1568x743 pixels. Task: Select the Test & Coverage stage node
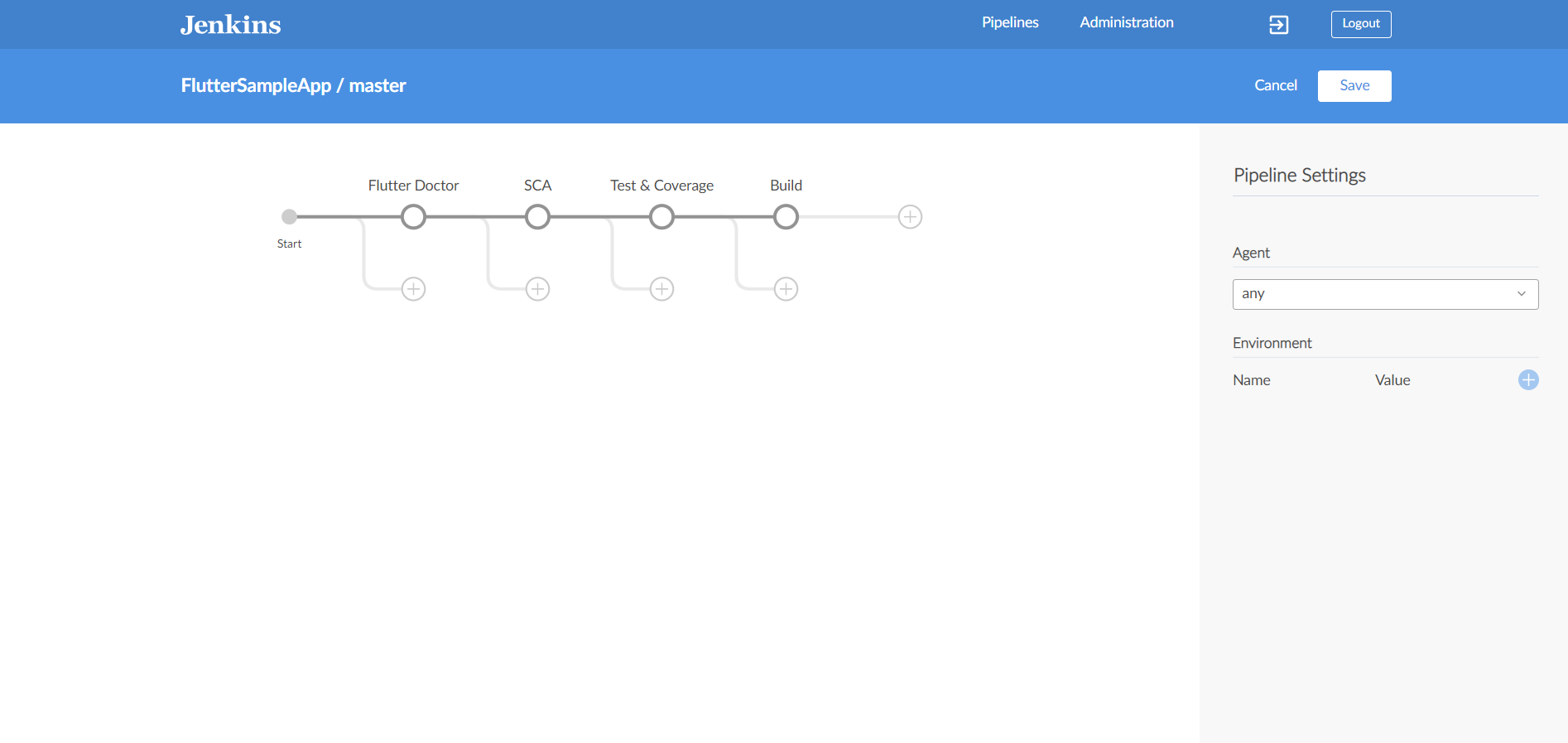pyautogui.click(x=661, y=217)
